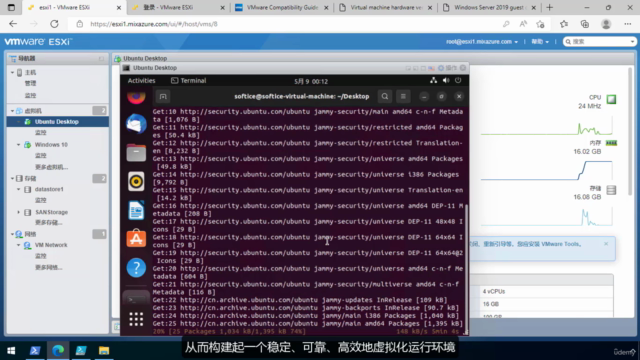Open the terminal hamburger menu

coord(403,96)
